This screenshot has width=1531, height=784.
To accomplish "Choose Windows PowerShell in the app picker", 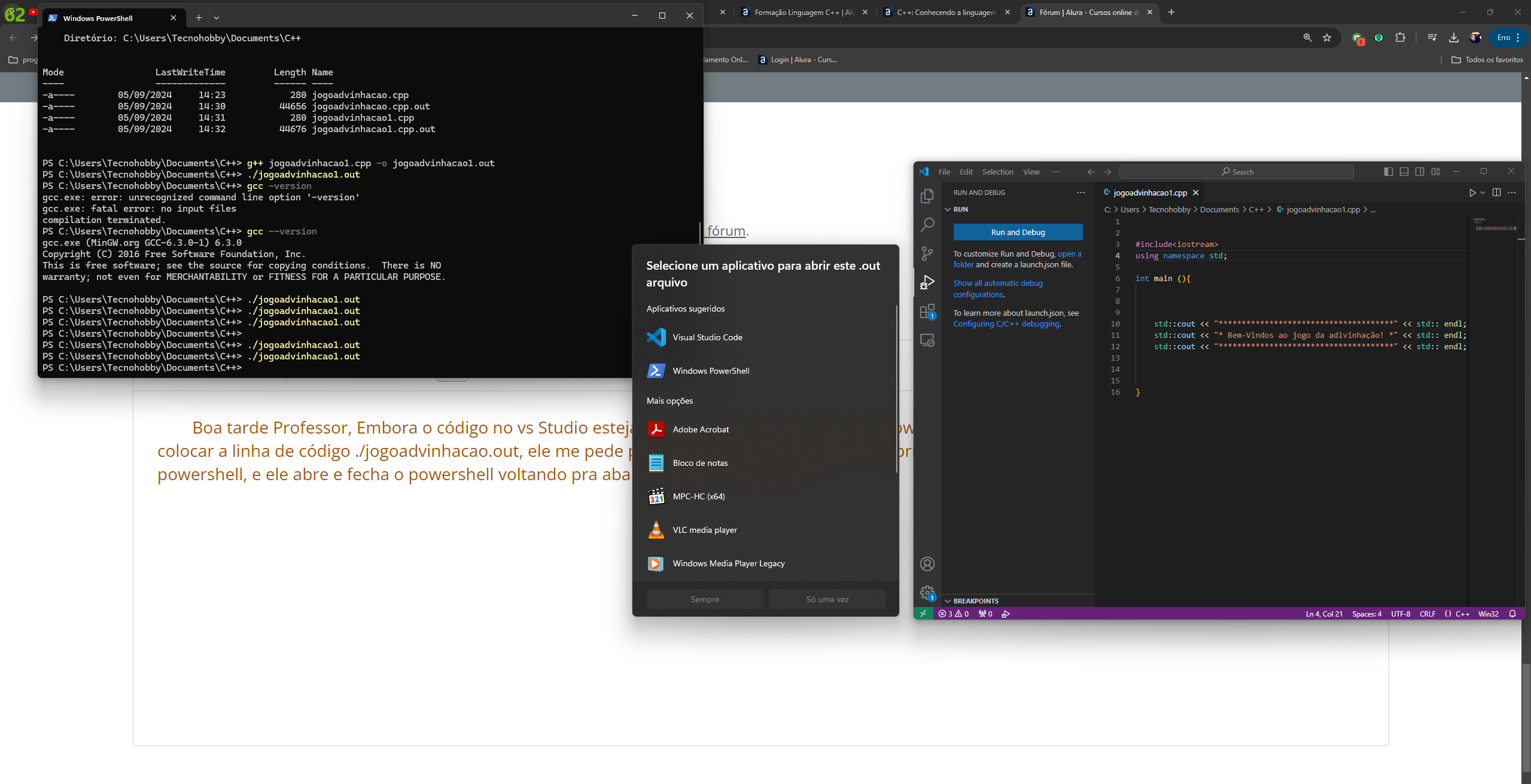I will pos(766,371).
